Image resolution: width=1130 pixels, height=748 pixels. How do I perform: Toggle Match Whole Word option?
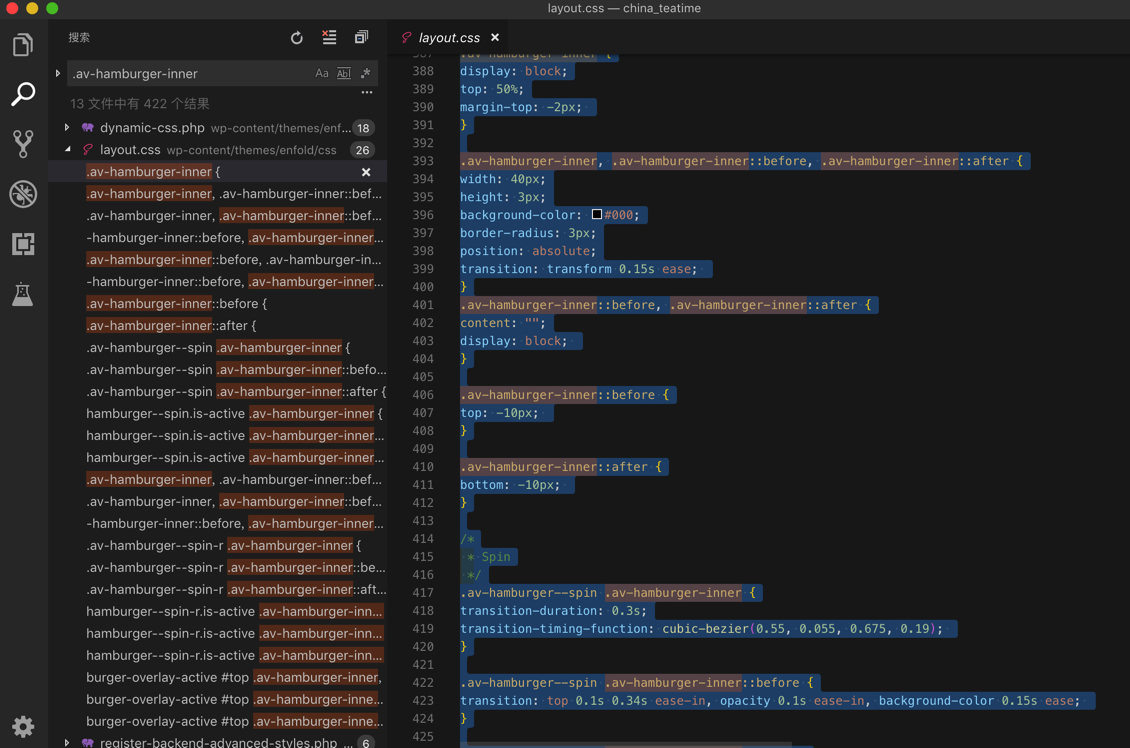click(x=344, y=73)
